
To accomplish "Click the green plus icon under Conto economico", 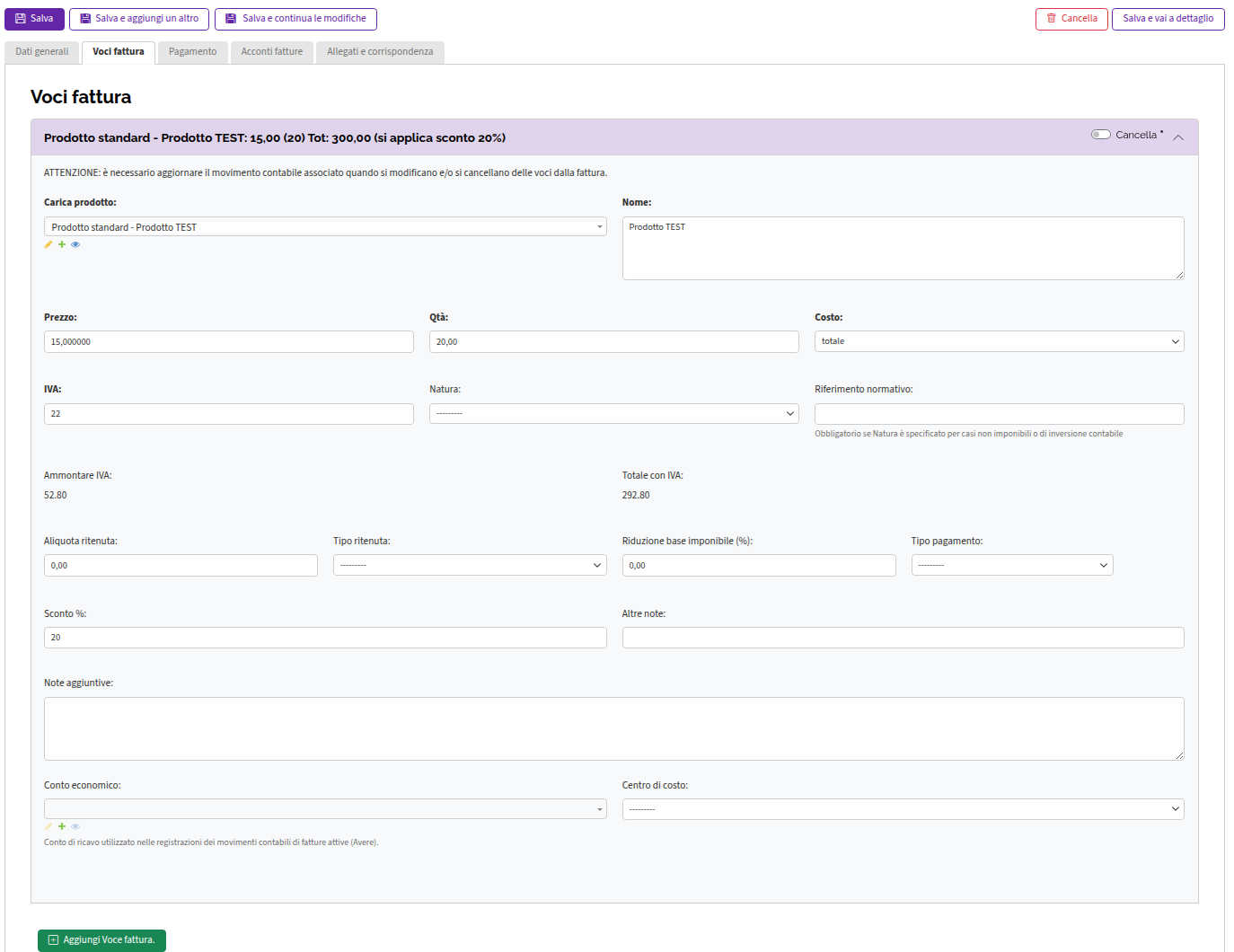I will click(62, 826).
